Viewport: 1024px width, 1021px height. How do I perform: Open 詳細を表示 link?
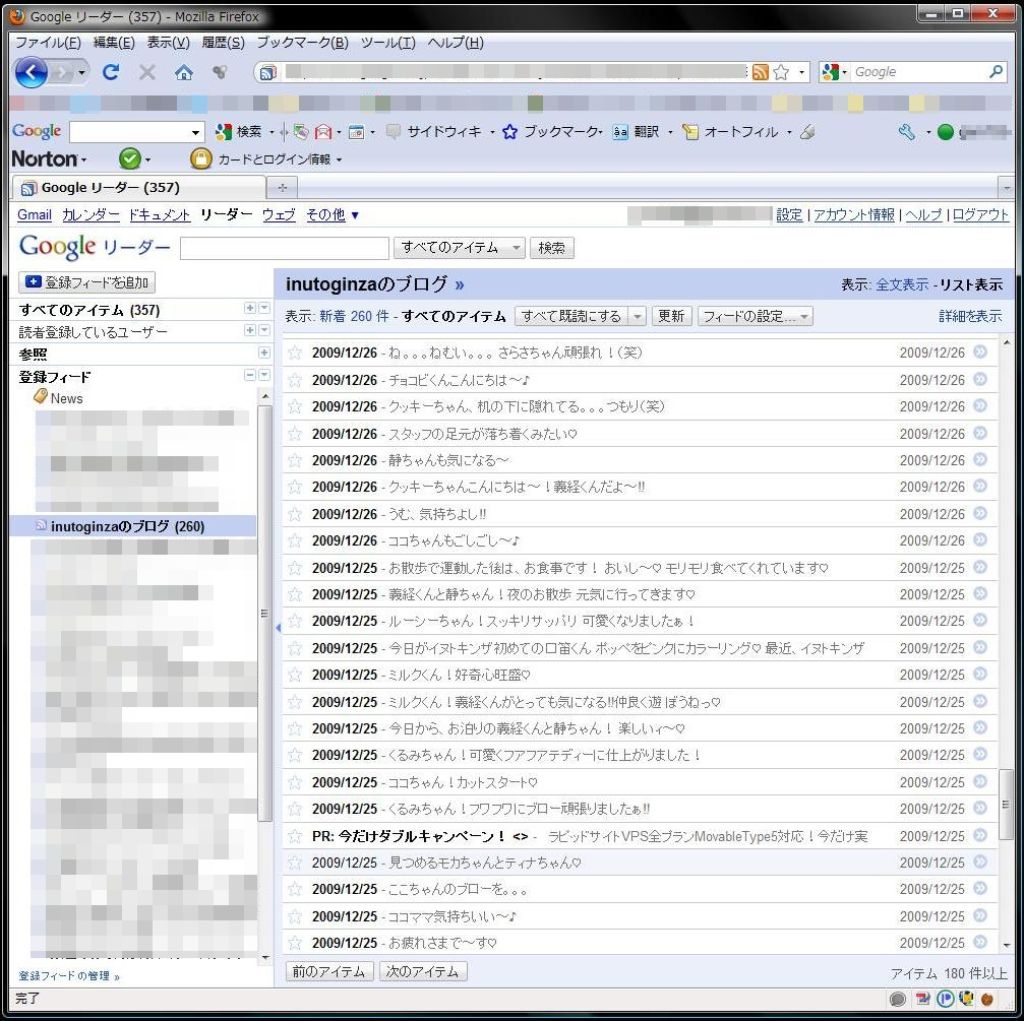[970, 317]
